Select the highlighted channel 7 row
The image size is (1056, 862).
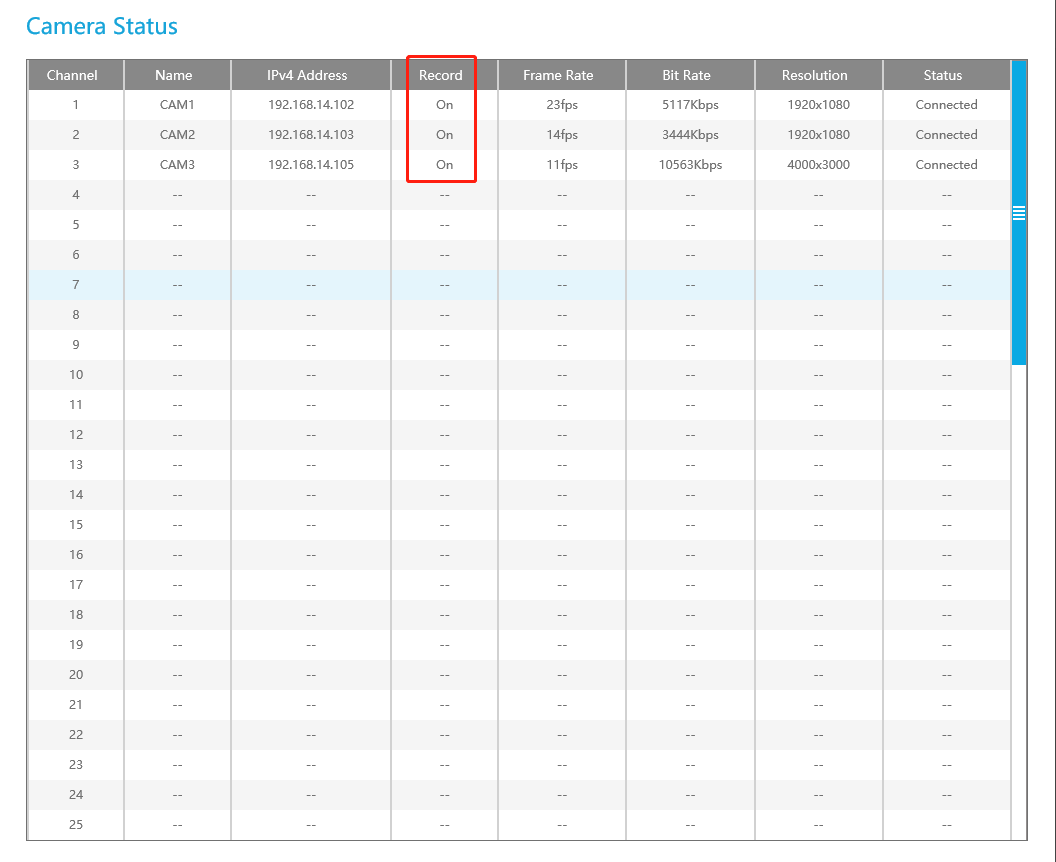(x=519, y=285)
